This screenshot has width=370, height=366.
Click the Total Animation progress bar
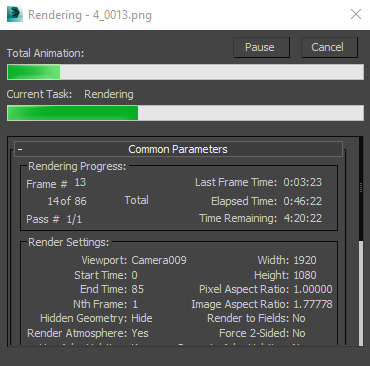pos(185,72)
